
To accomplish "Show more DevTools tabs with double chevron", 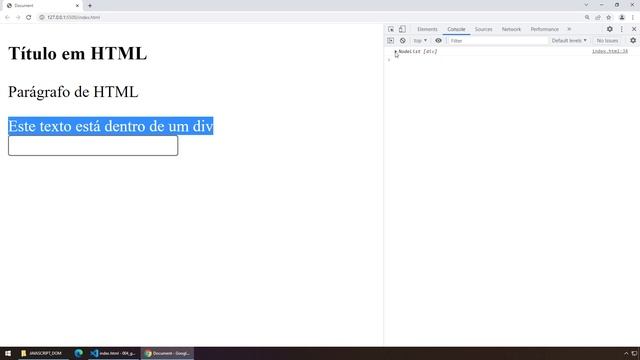I will pos(569,29).
